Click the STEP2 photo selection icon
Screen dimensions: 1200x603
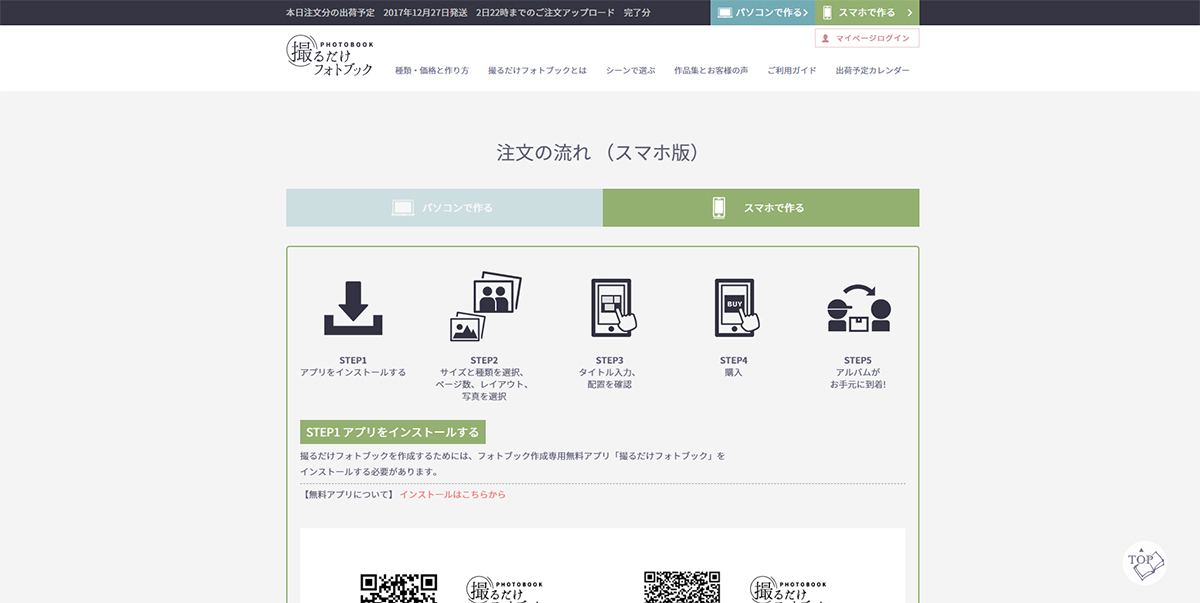pos(485,307)
